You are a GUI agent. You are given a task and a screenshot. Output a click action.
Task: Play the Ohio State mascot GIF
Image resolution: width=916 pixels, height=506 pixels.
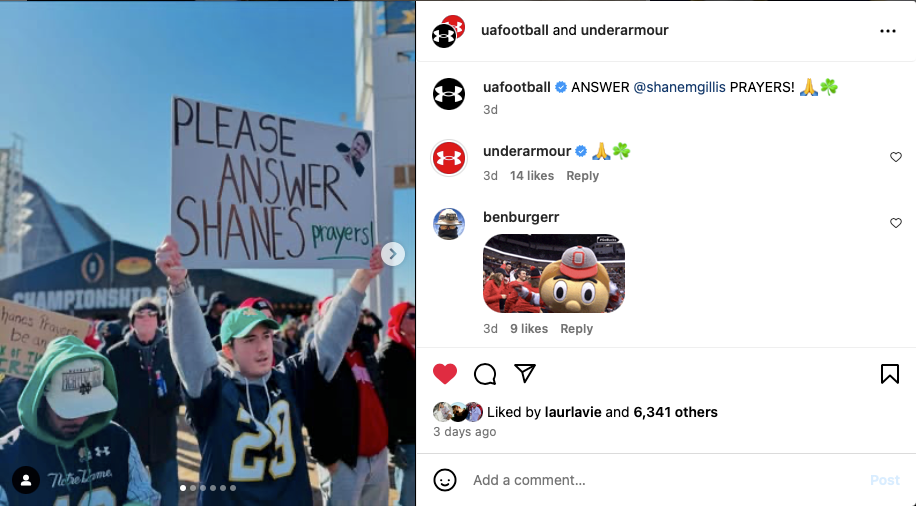[554, 273]
